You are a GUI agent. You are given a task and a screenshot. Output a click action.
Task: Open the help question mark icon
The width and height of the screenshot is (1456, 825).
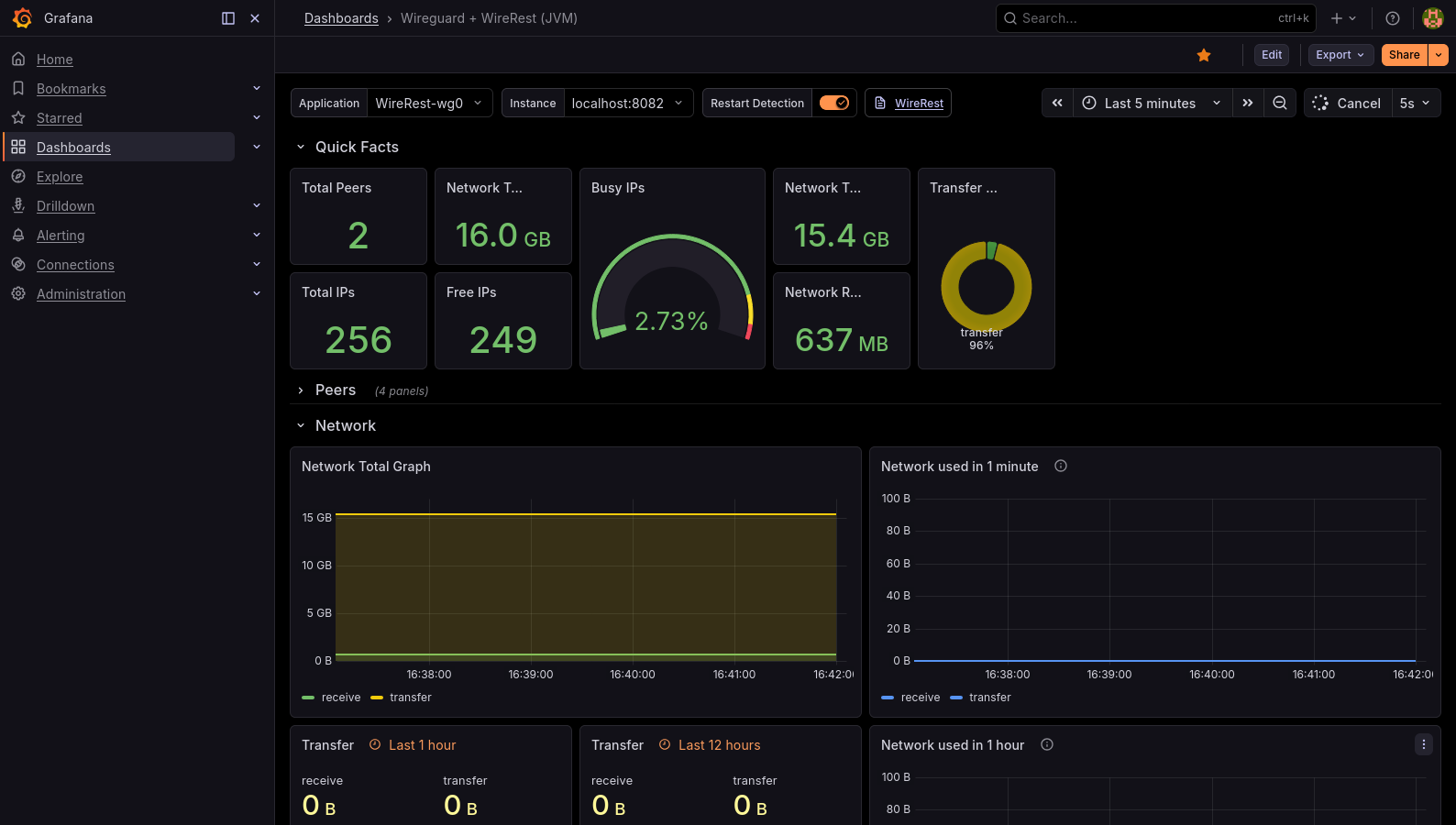[x=1393, y=18]
